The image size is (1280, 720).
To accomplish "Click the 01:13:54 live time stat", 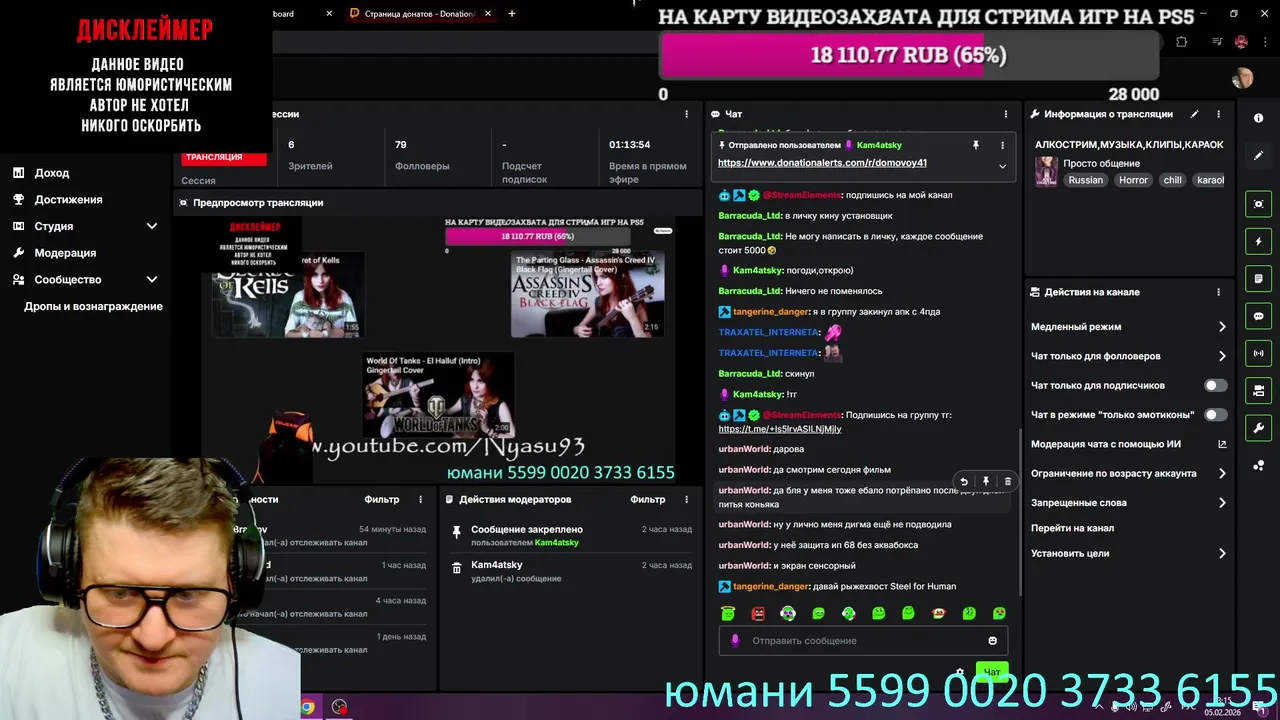I will click(x=647, y=161).
